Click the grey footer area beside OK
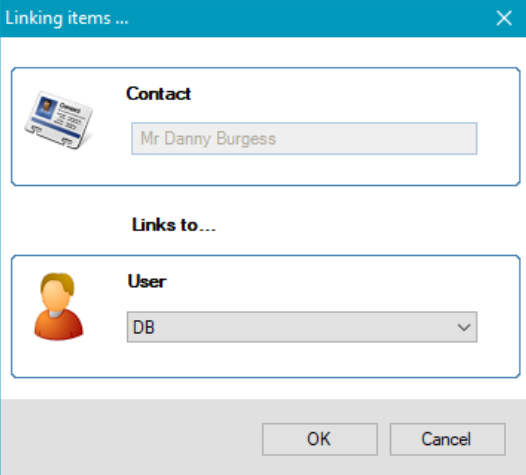The width and height of the screenshot is (526, 475). (131, 438)
